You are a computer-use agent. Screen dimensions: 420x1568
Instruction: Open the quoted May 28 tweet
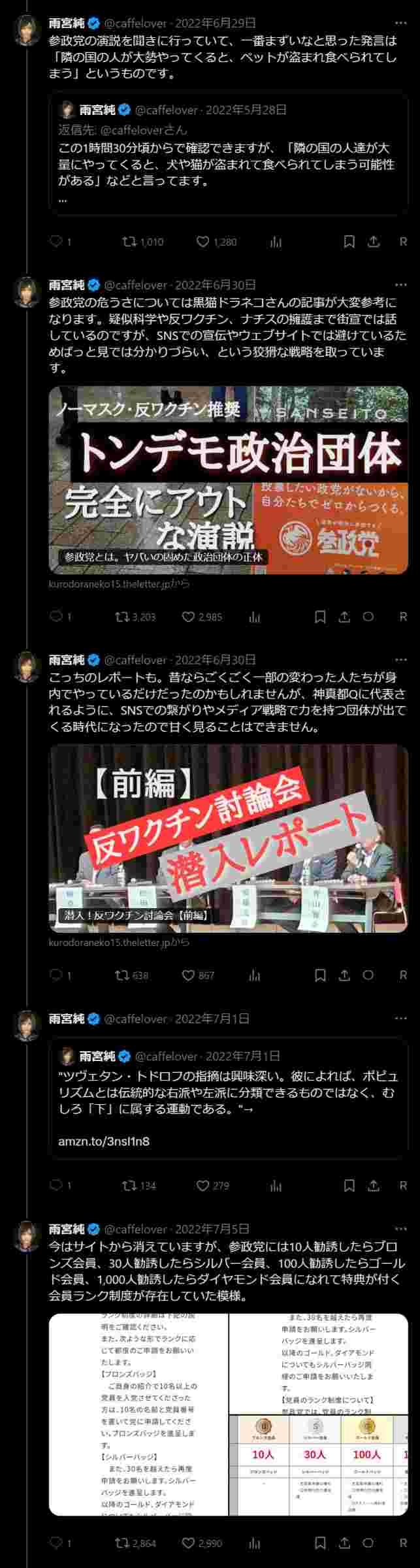click(x=229, y=154)
